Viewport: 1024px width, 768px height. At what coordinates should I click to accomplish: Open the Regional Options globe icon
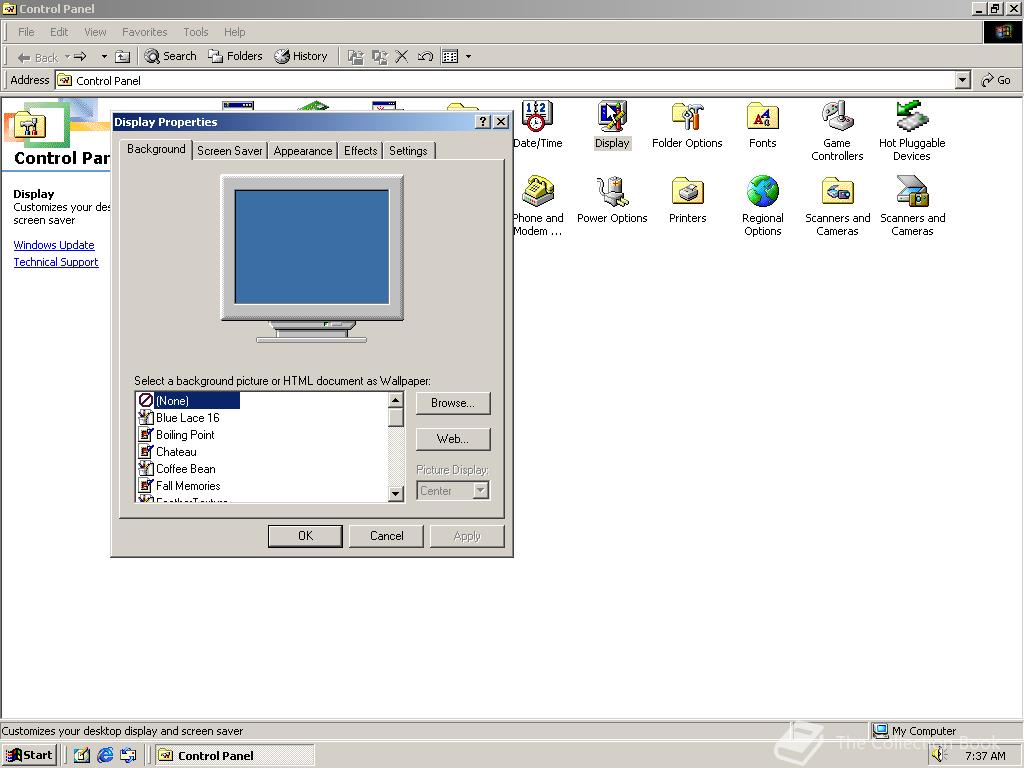(x=762, y=191)
